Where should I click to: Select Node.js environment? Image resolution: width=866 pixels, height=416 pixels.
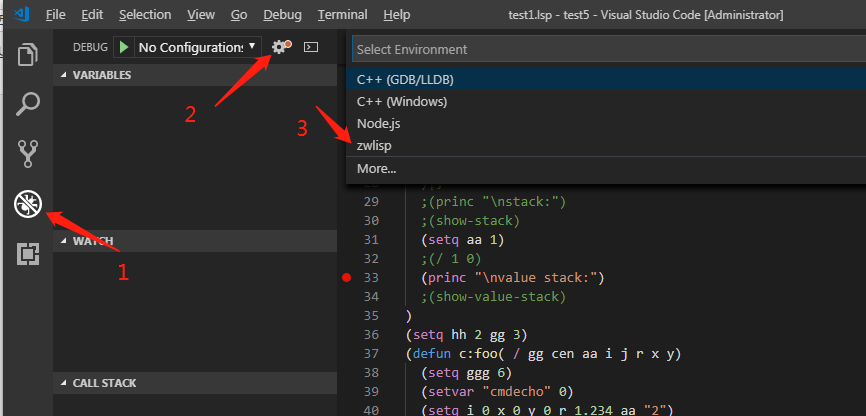(x=606, y=124)
